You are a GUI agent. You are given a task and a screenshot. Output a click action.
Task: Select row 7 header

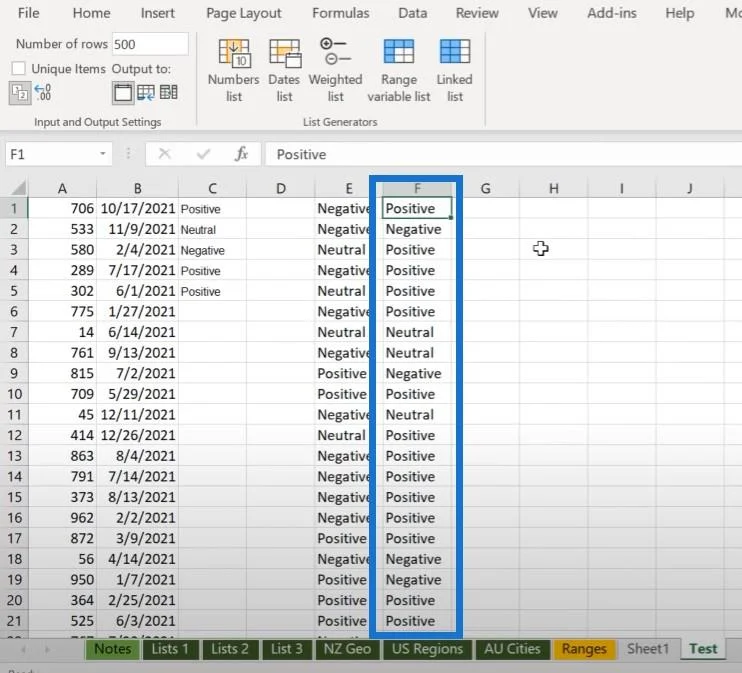click(x=14, y=332)
